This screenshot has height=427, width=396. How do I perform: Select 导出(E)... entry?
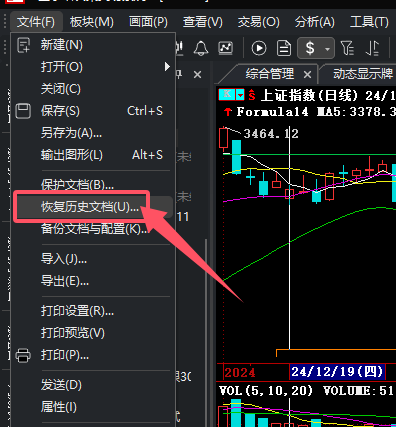[x=93, y=281]
